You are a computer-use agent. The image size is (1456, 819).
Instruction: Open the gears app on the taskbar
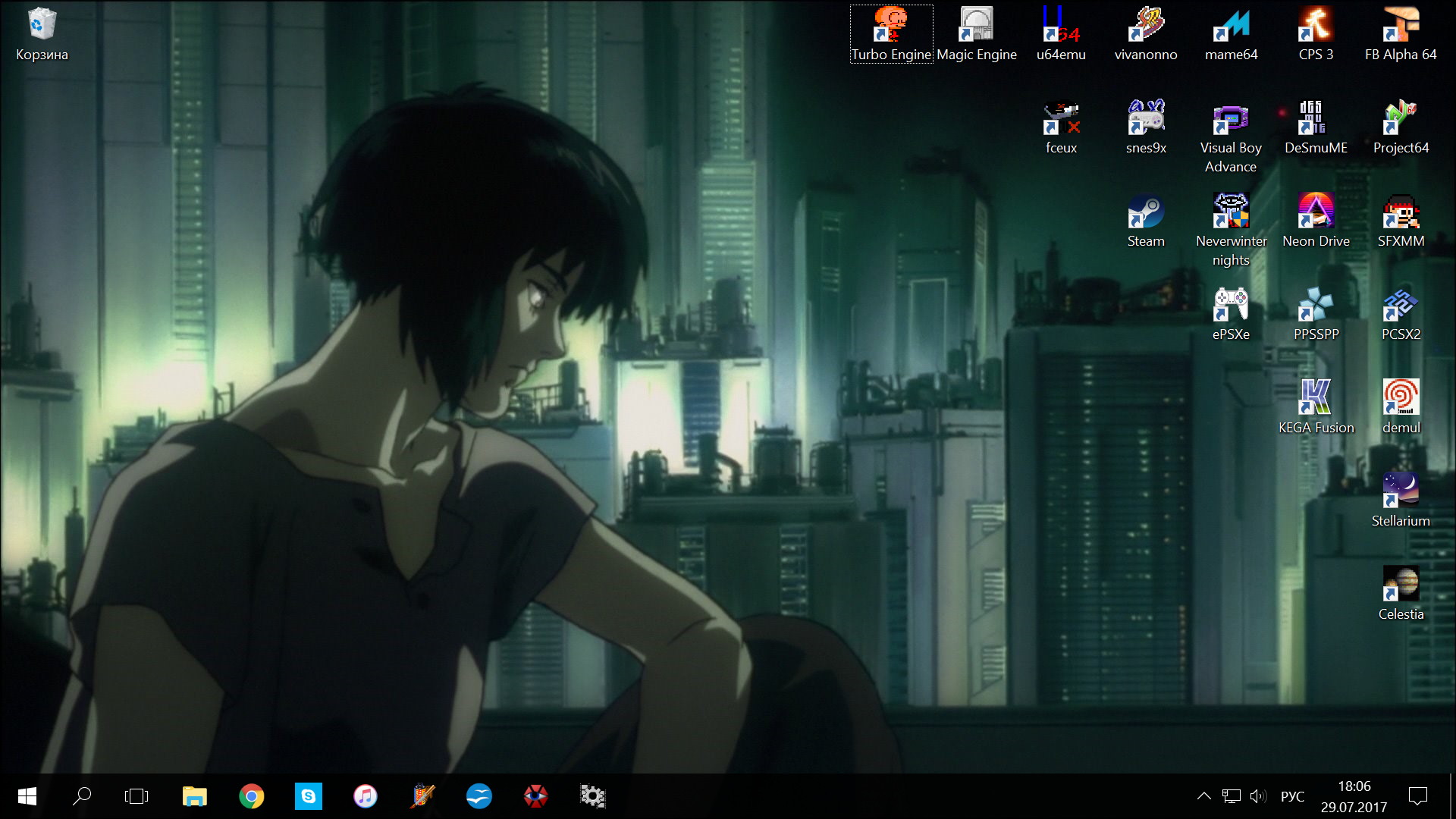[593, 796]
